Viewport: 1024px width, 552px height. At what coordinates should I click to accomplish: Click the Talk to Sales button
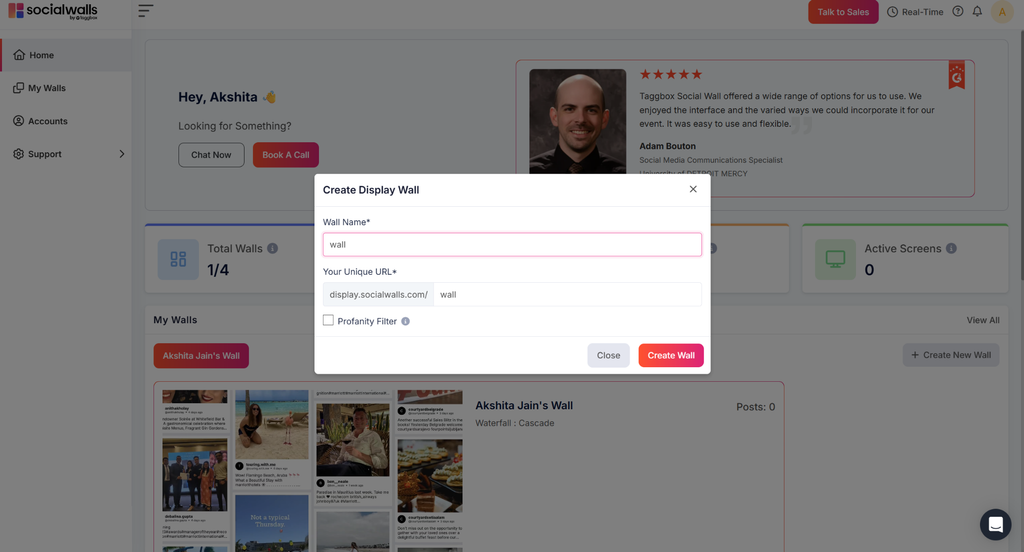click(x=843, y=12)
